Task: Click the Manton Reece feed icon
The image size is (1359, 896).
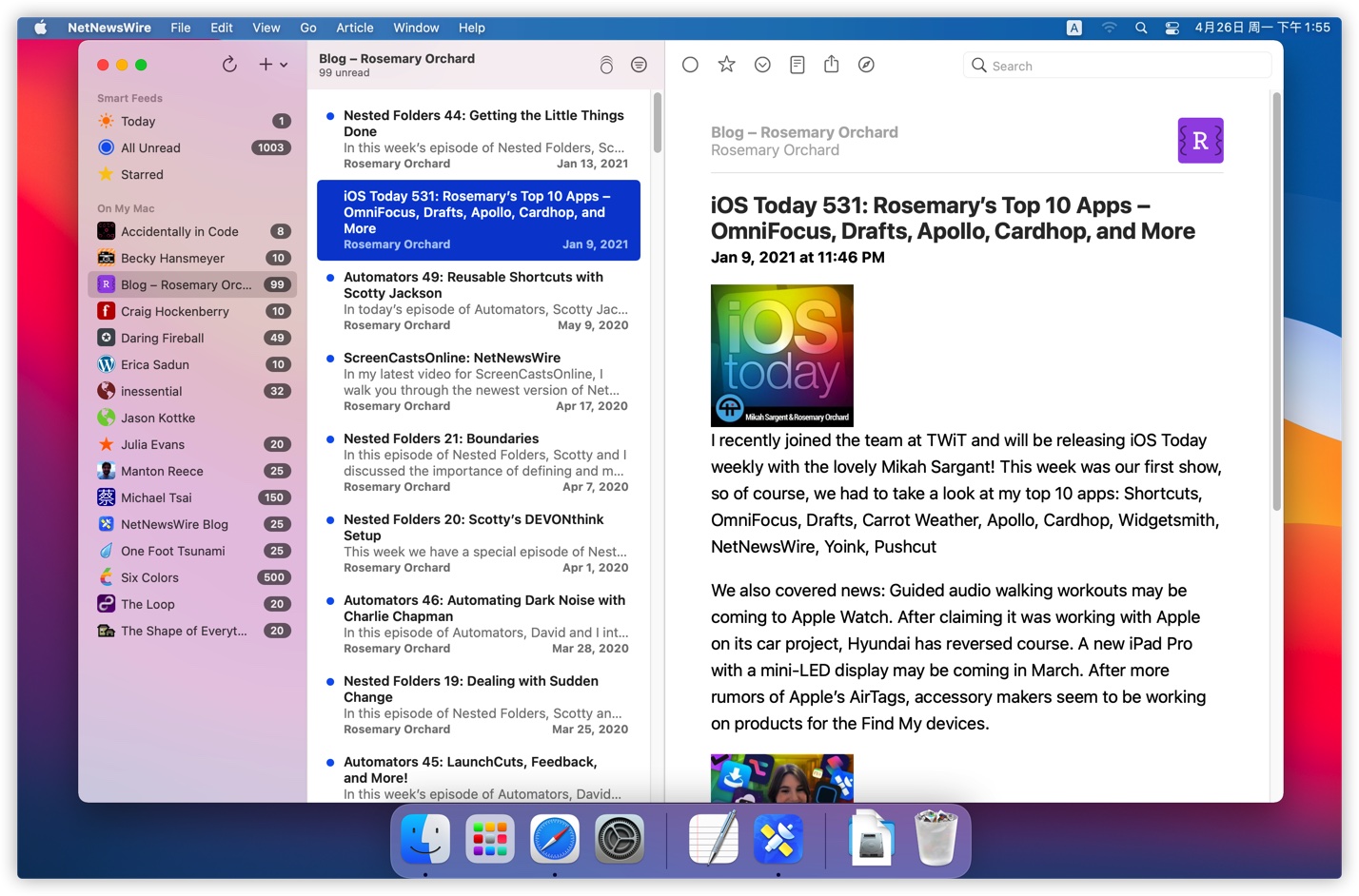Action: point(107,471)
